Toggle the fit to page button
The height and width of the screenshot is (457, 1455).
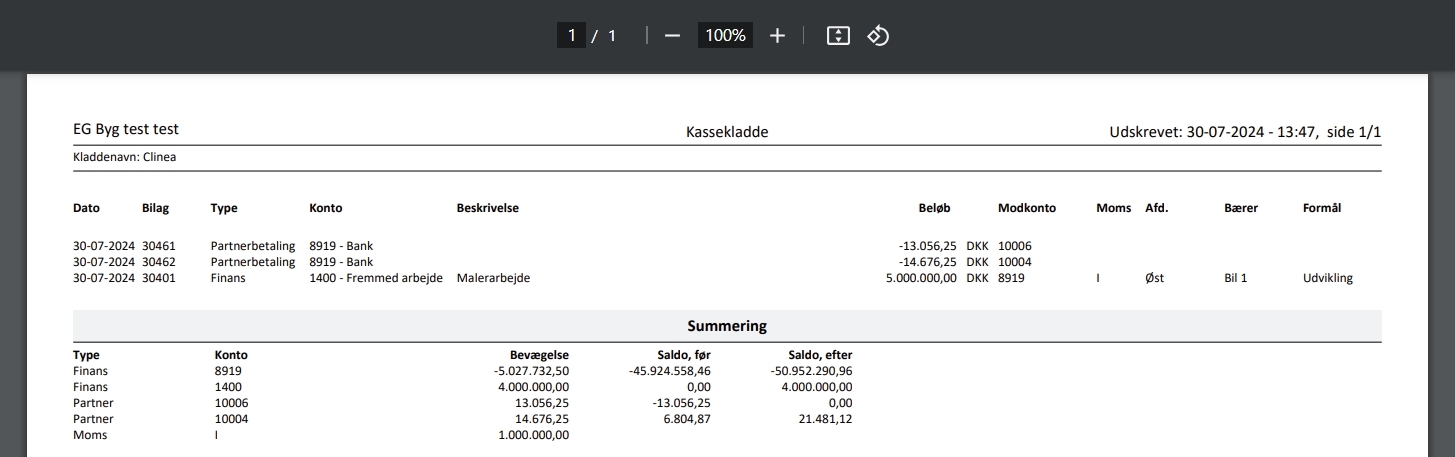tap(838, 36)
